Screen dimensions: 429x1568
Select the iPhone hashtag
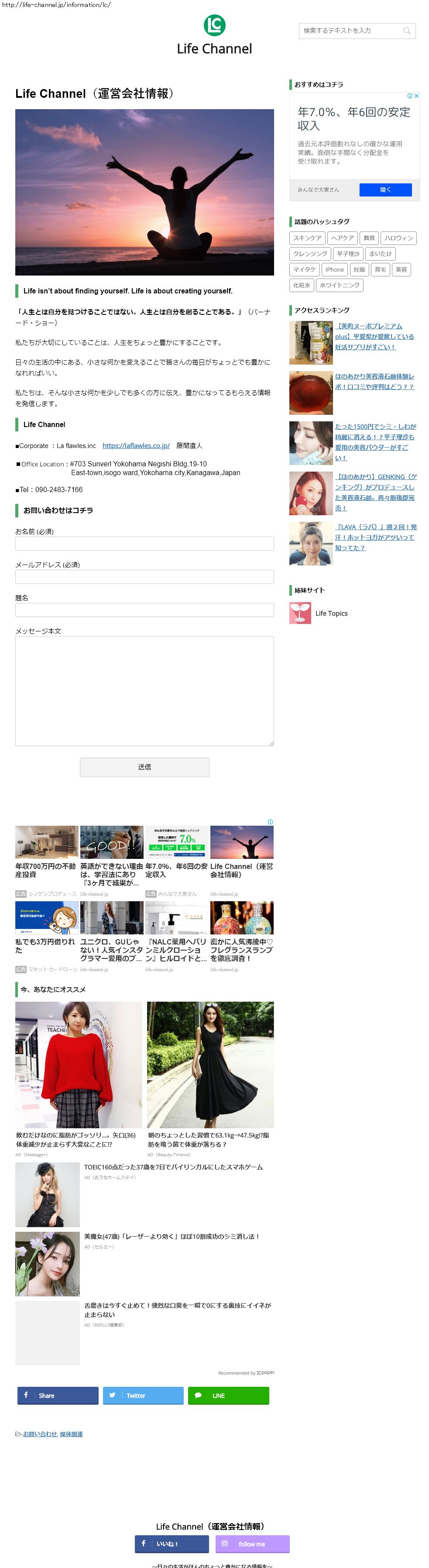[335, 270]
